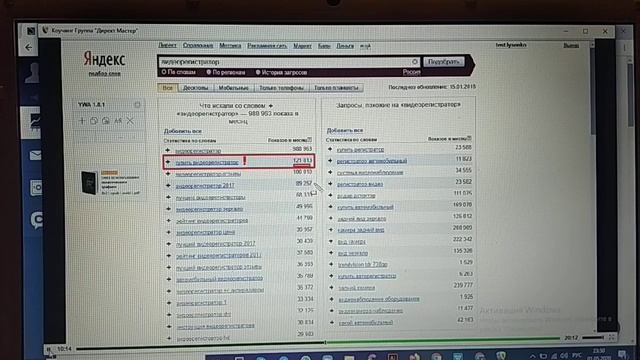This screenshot has height=360, width=640.
Task: Click right column 'Добавить все' link
Action: point(345,130)
